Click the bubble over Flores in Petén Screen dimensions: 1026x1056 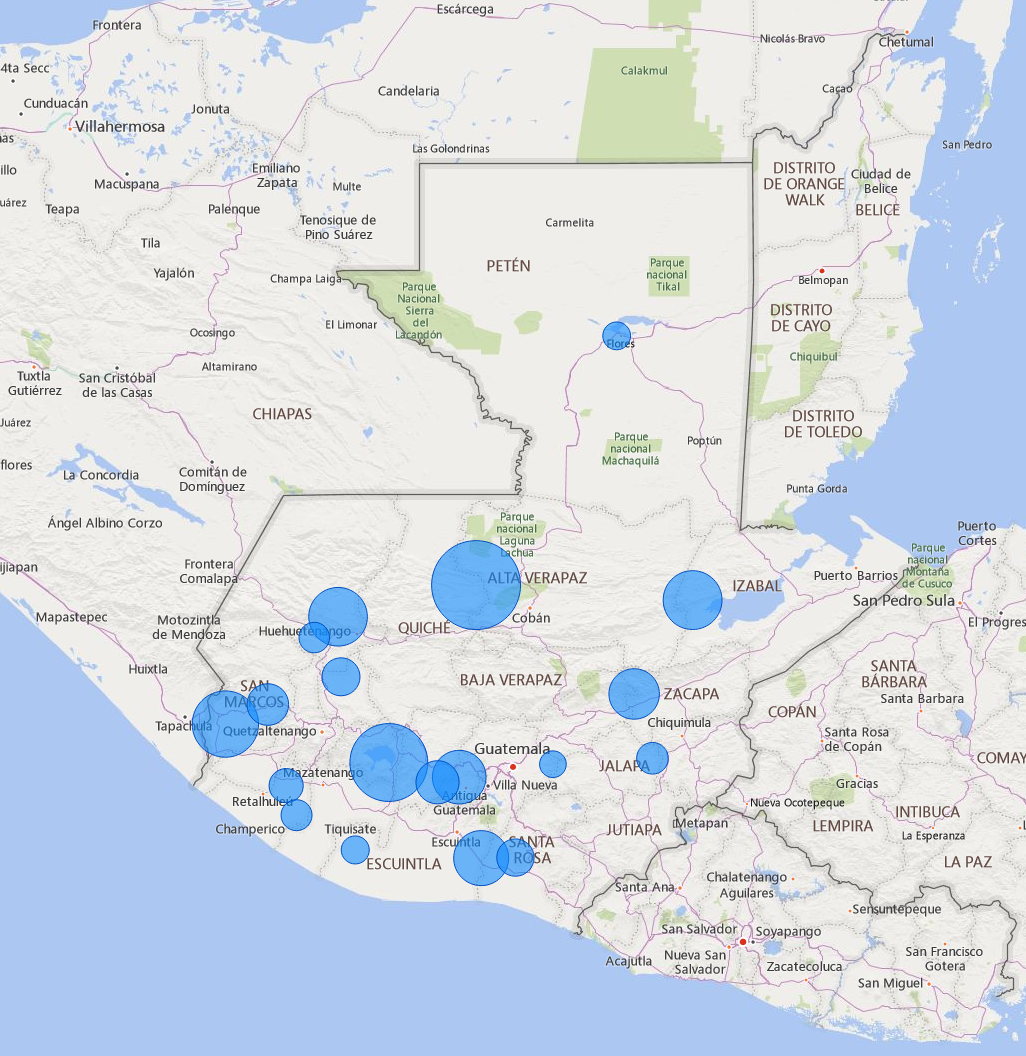click(616, 335)
